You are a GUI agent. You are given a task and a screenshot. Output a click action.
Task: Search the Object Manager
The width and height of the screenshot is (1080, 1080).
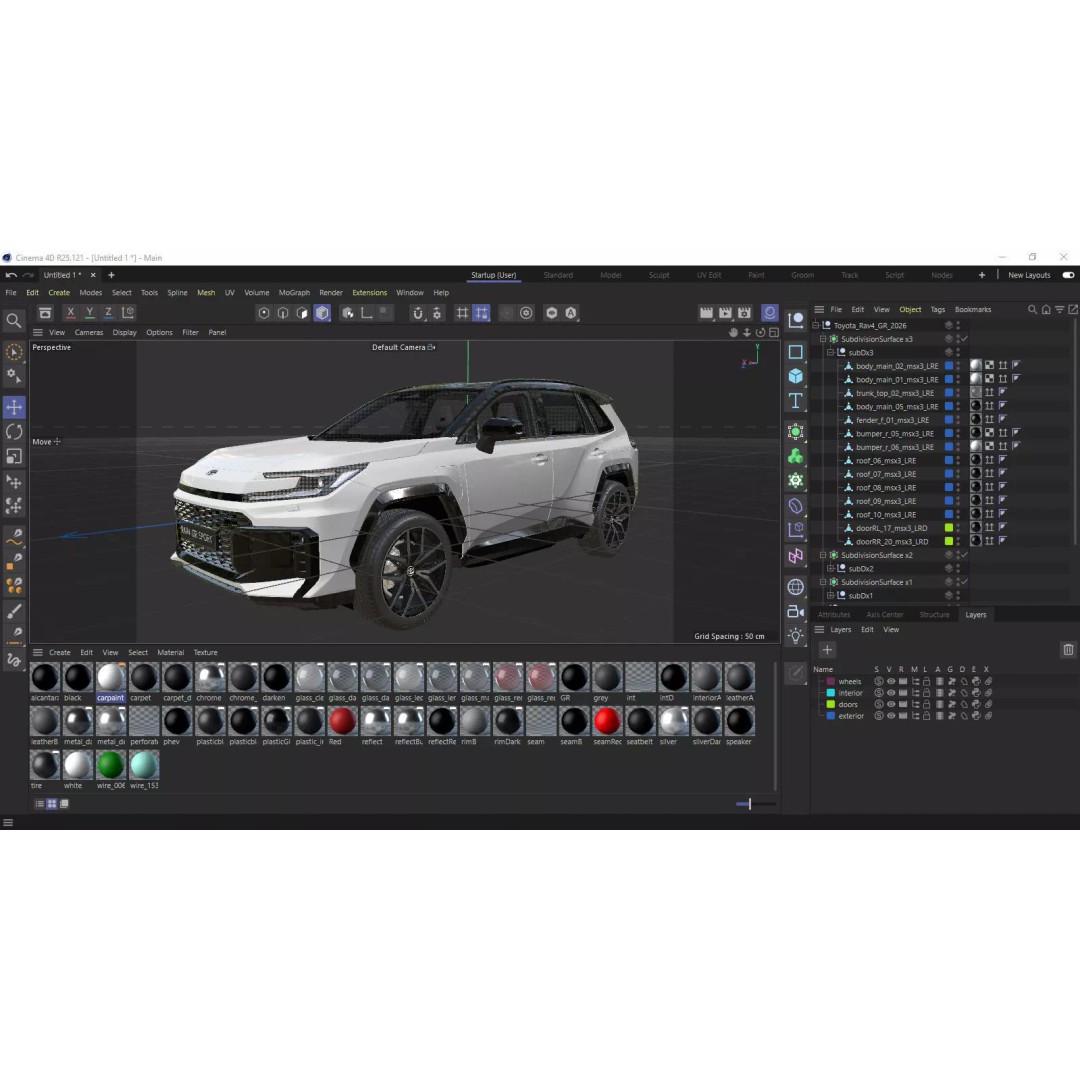pyautogui.click(x=1032, y=309)
